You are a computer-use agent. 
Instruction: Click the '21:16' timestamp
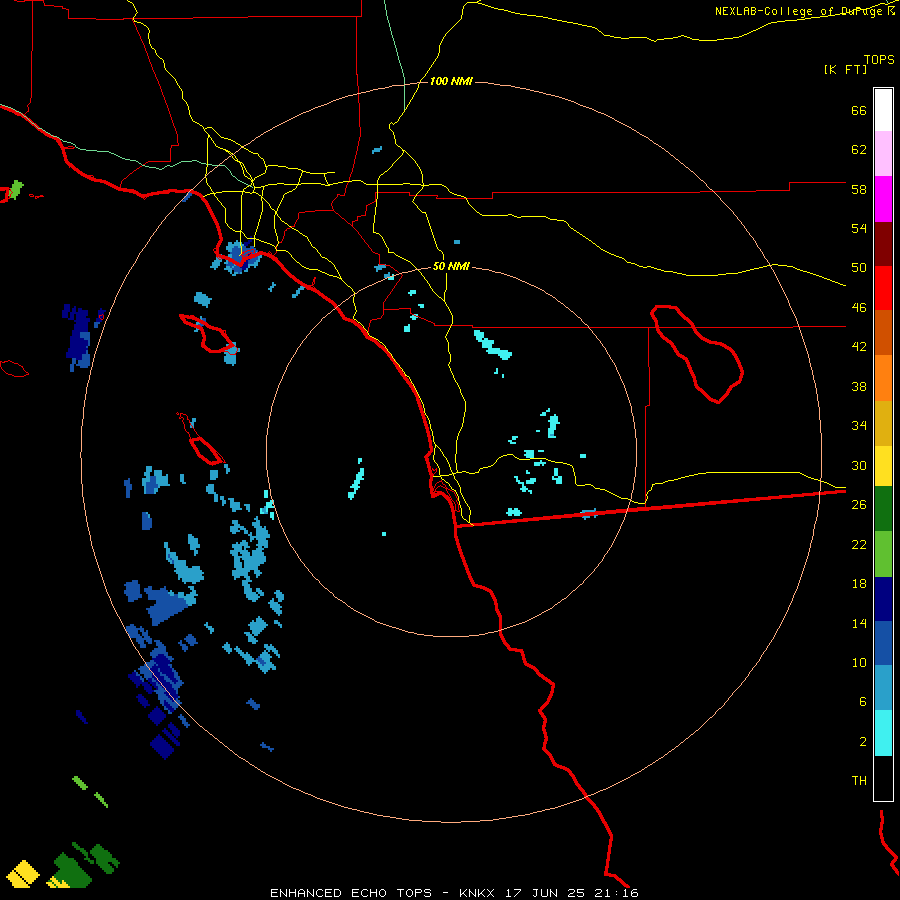tap(617, 893)
